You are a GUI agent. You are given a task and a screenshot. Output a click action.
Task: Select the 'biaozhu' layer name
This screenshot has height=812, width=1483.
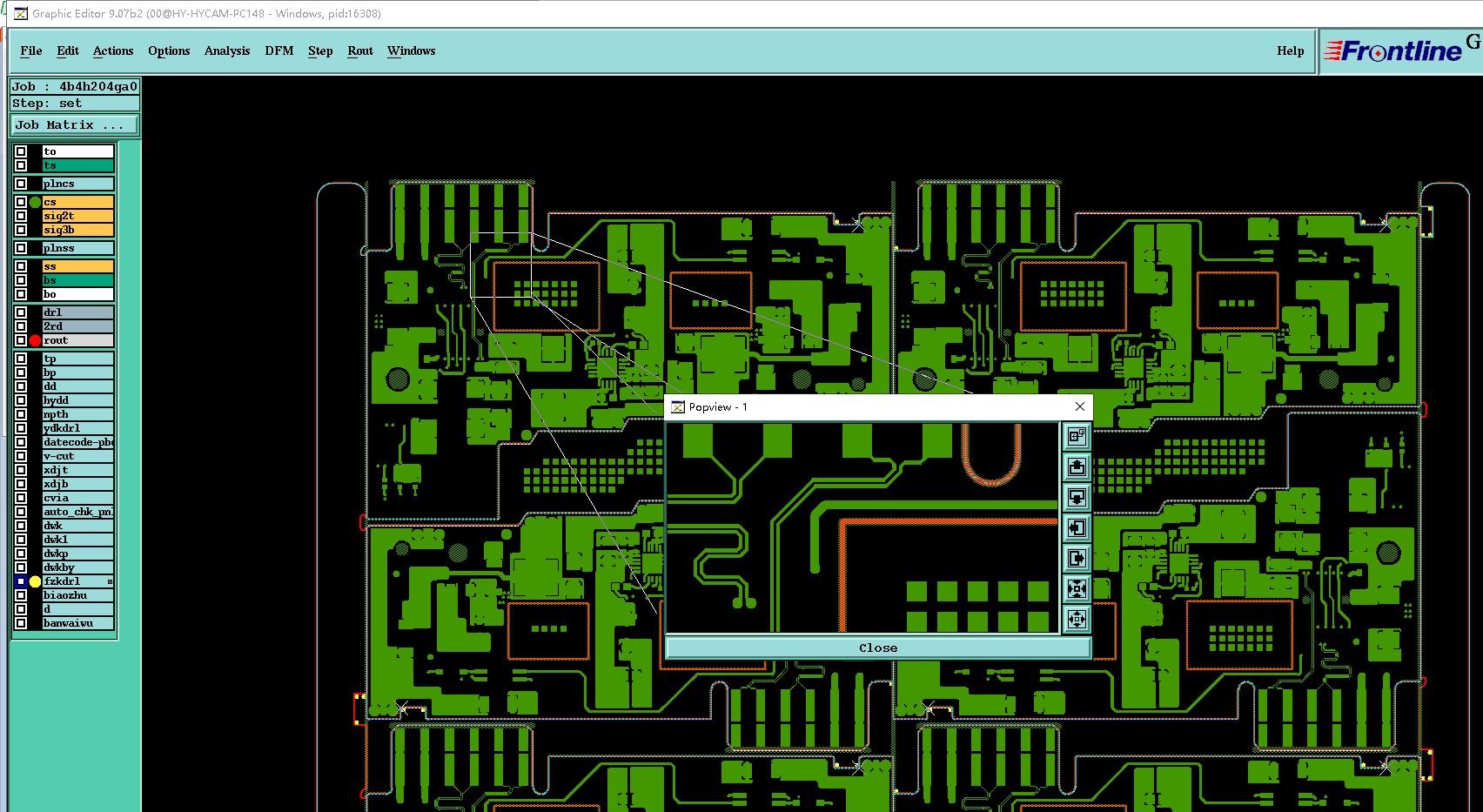point(78,595)
